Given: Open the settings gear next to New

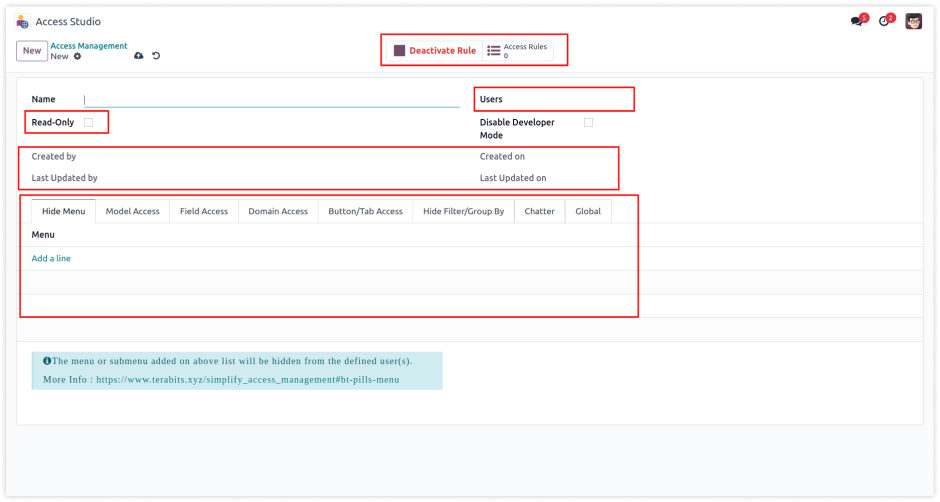Looking at the screenshot, I should [78, 57].
